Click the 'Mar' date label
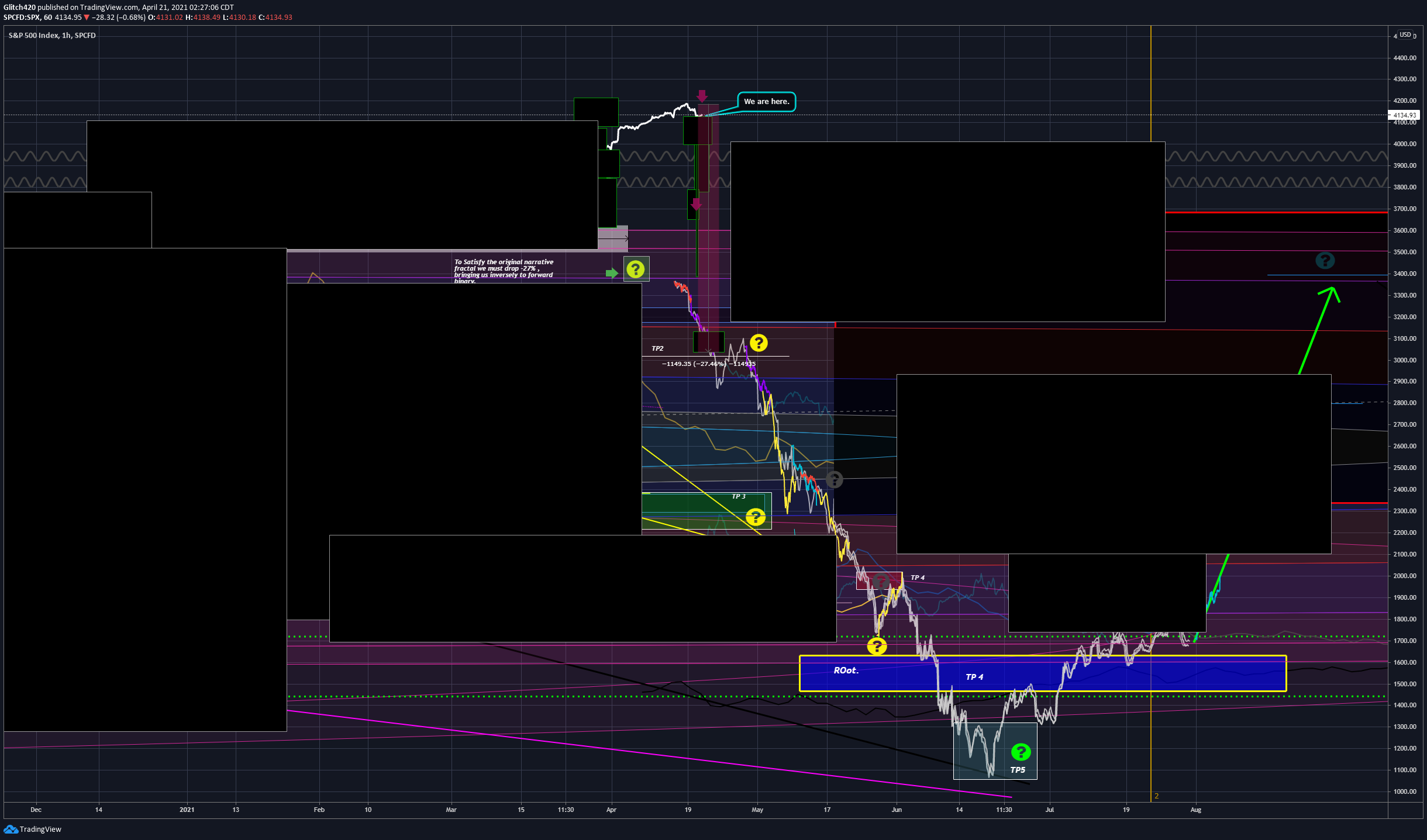The width and height of the screenshot is (1427, 840). pos(451,810)
